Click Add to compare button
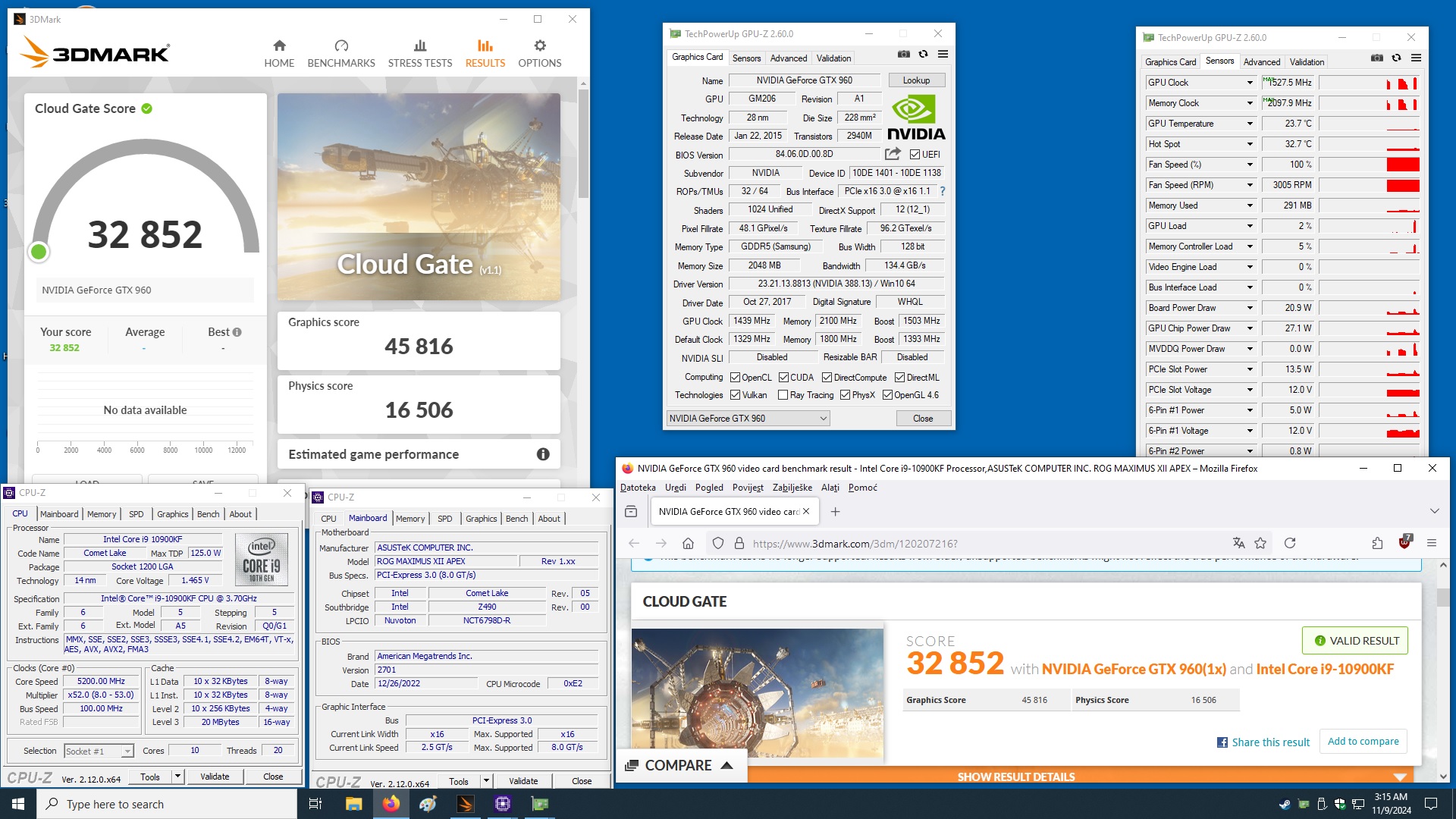Viewport: 1456px width, 819px height. point(1363,742)
